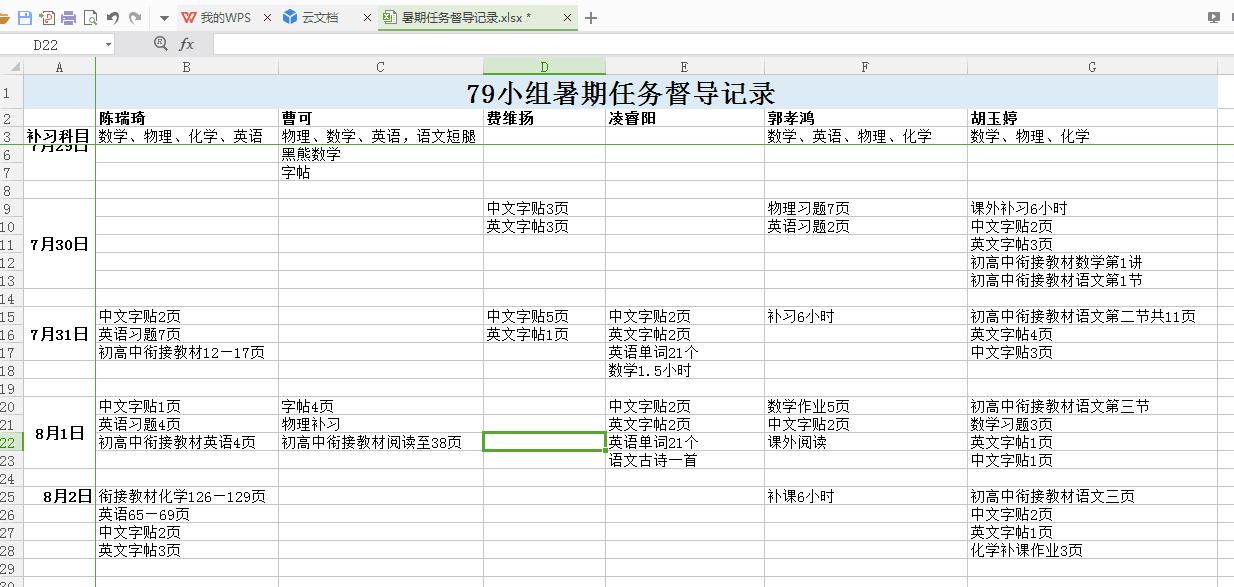Switch to the 云文档 tab
The width and height of the screenshot is (1234, 587).
click(321, 18)
